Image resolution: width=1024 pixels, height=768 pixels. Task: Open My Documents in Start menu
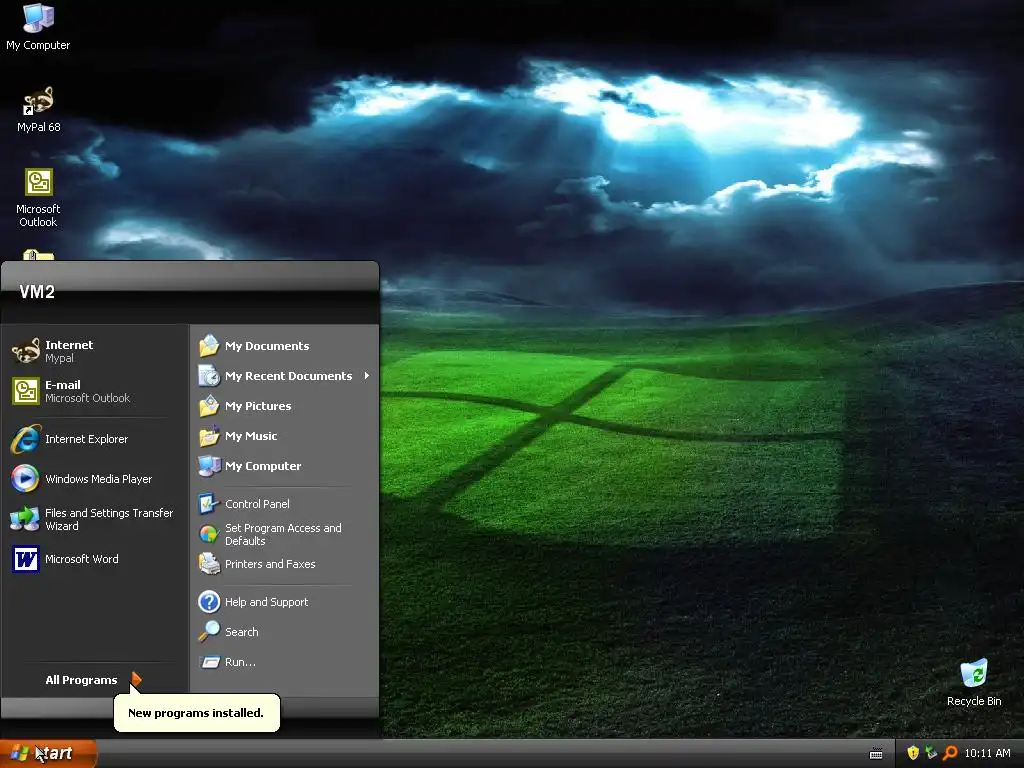[283, 345]
